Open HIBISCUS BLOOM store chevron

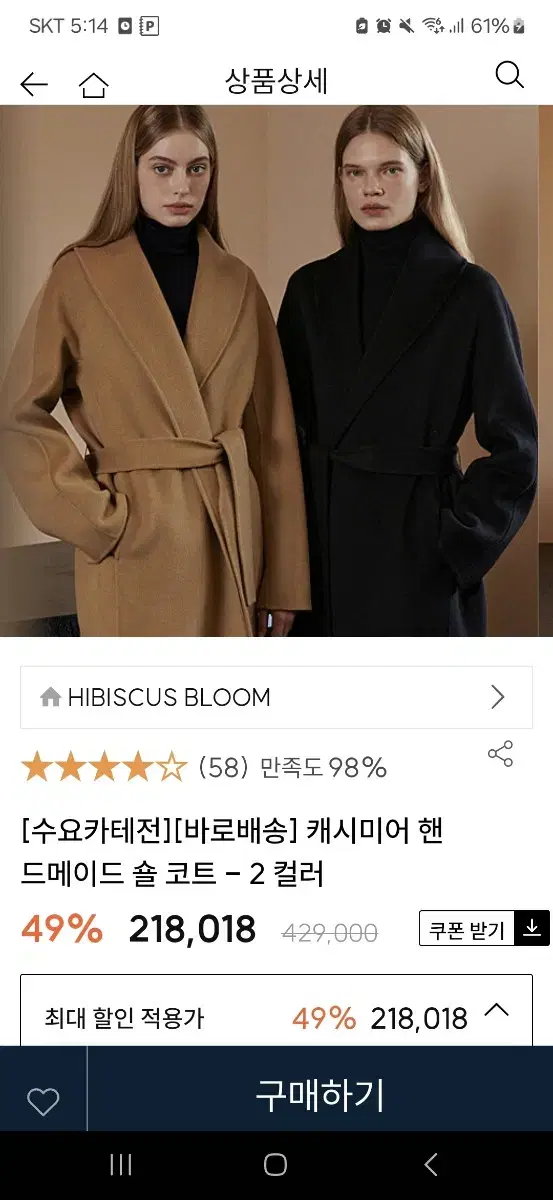pos(498,697)
